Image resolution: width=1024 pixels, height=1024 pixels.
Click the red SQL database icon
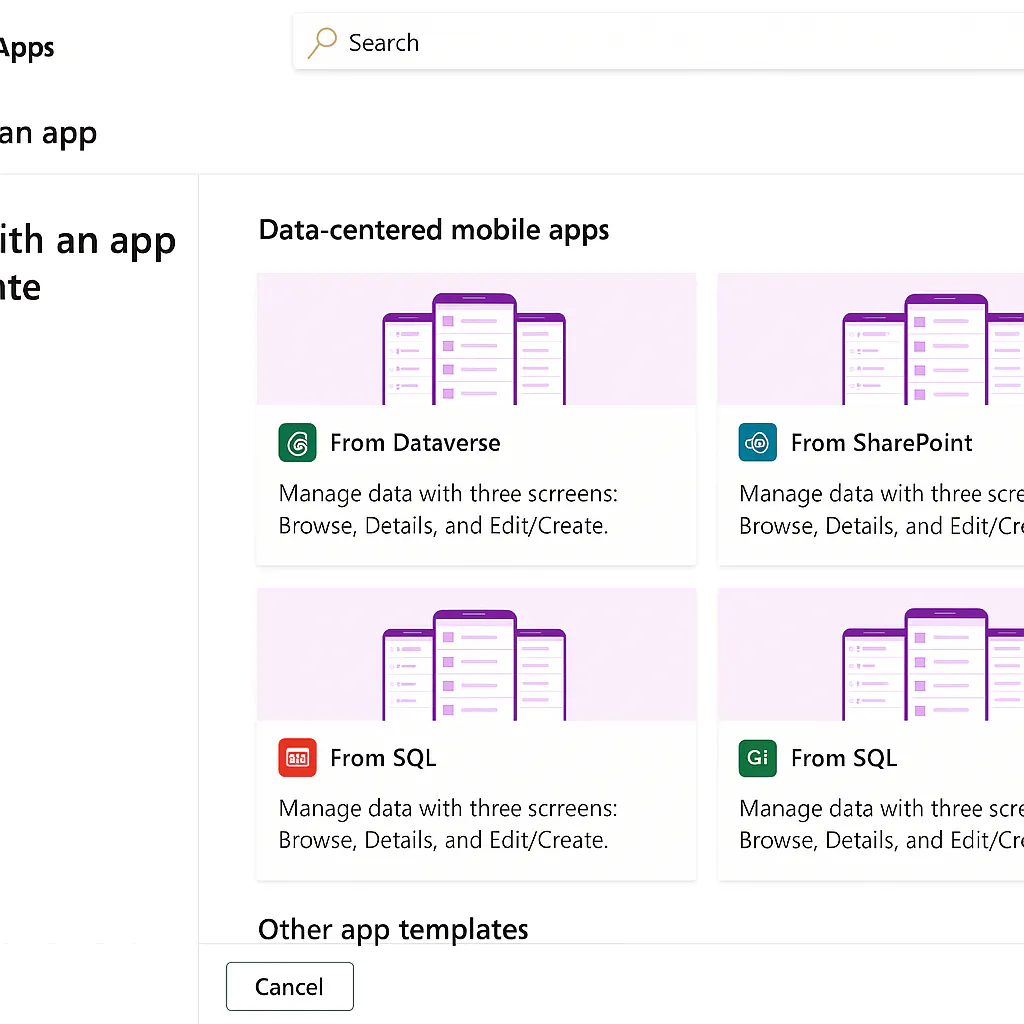point(297,758)
